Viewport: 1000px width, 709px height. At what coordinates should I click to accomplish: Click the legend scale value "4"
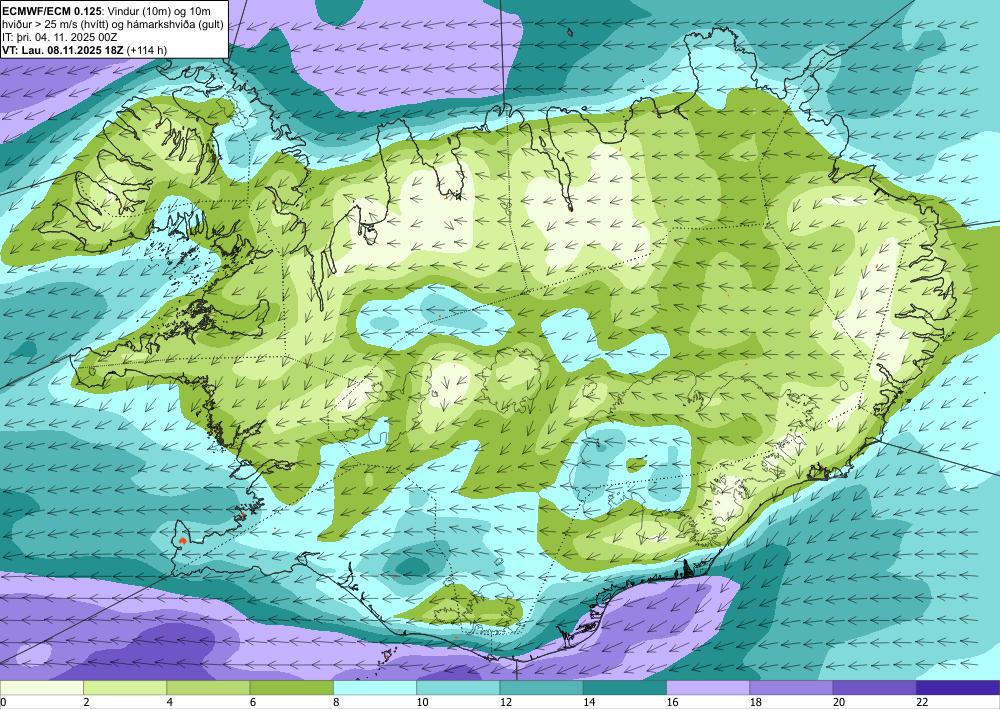tap(170, 702)
